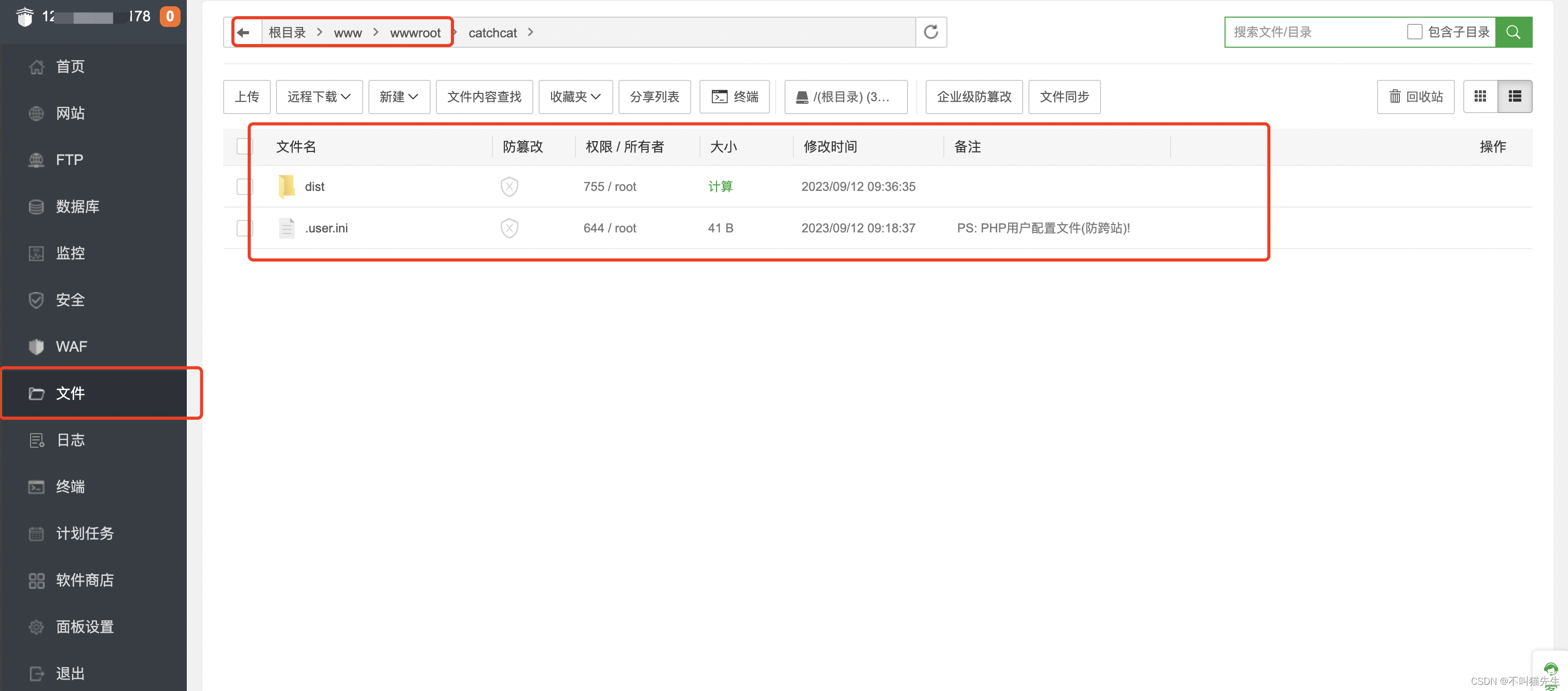Open the .user.ini file name

(x=326, y=228)
